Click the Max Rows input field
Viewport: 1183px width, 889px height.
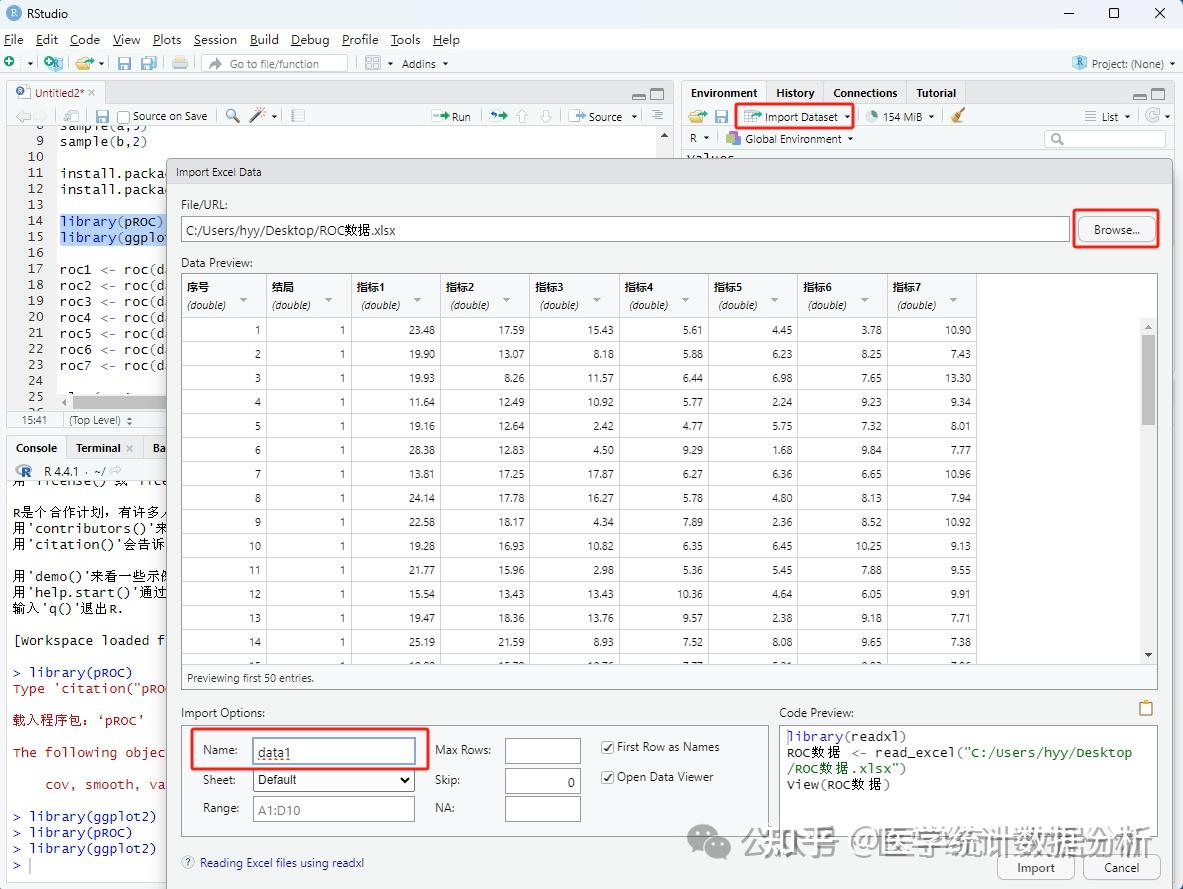542,750
